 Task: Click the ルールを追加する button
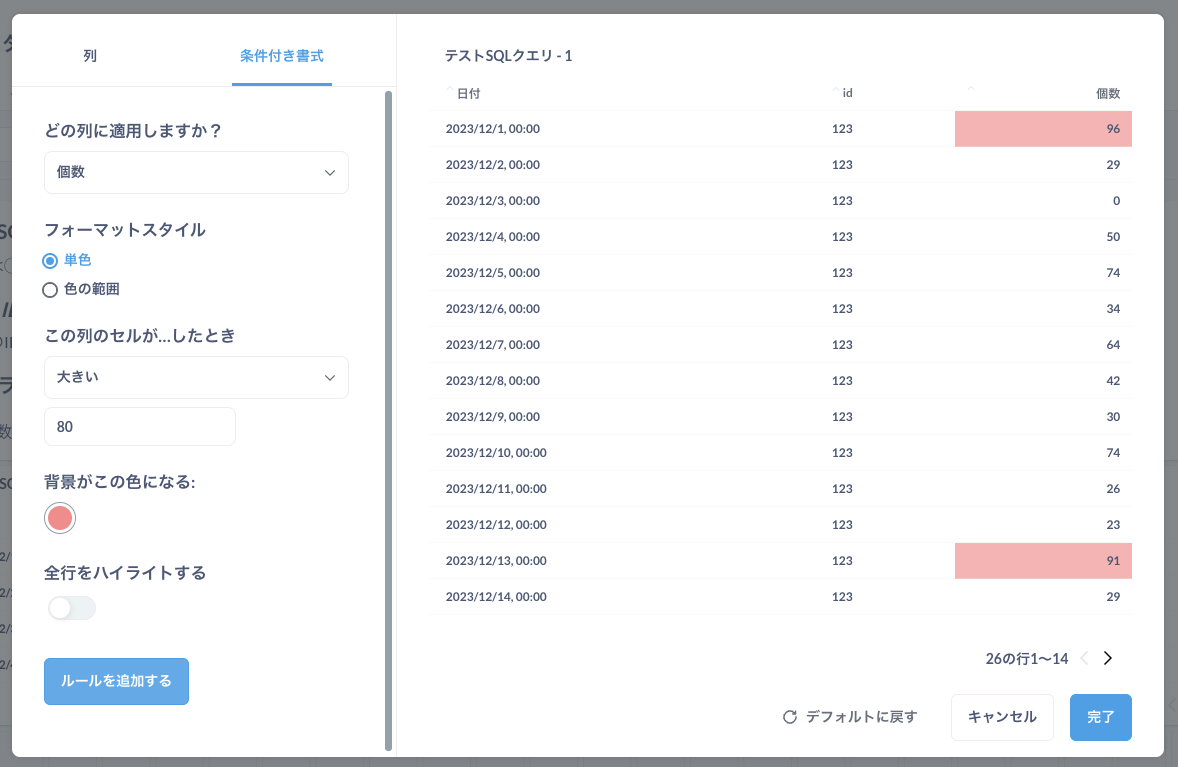pos(116,681)
